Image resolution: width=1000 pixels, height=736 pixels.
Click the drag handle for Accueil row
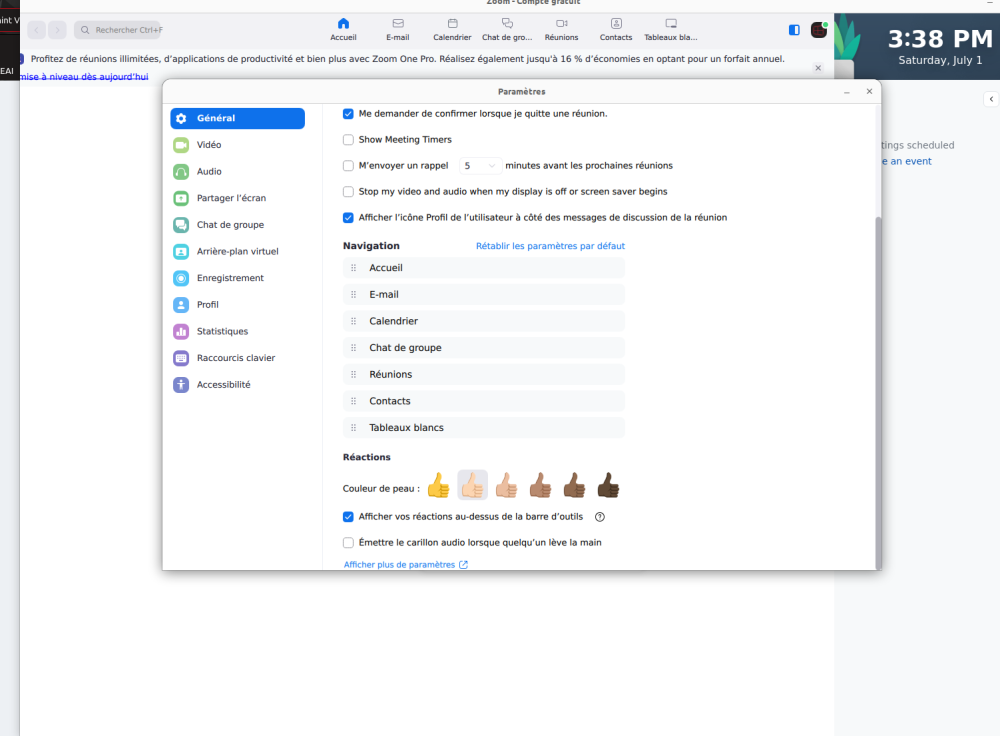(353, 268)
